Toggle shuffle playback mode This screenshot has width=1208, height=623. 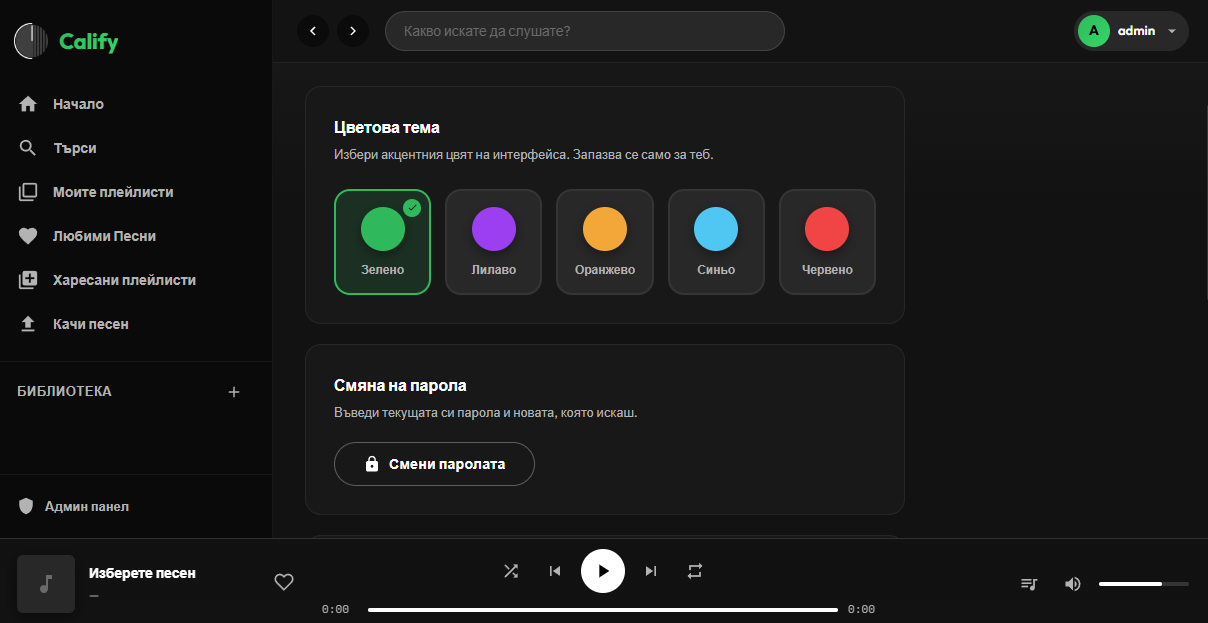[511, 571]
